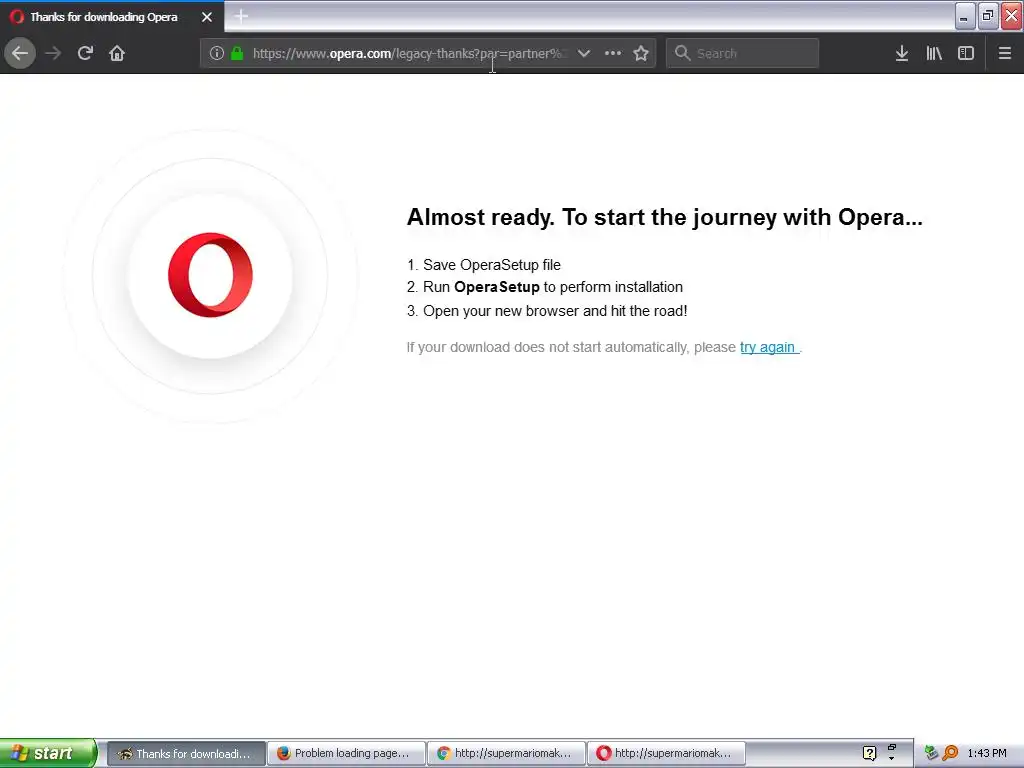Open the Windows start menu
The height and width of the screenshot is (768, 1024).
tap(48, 753)
